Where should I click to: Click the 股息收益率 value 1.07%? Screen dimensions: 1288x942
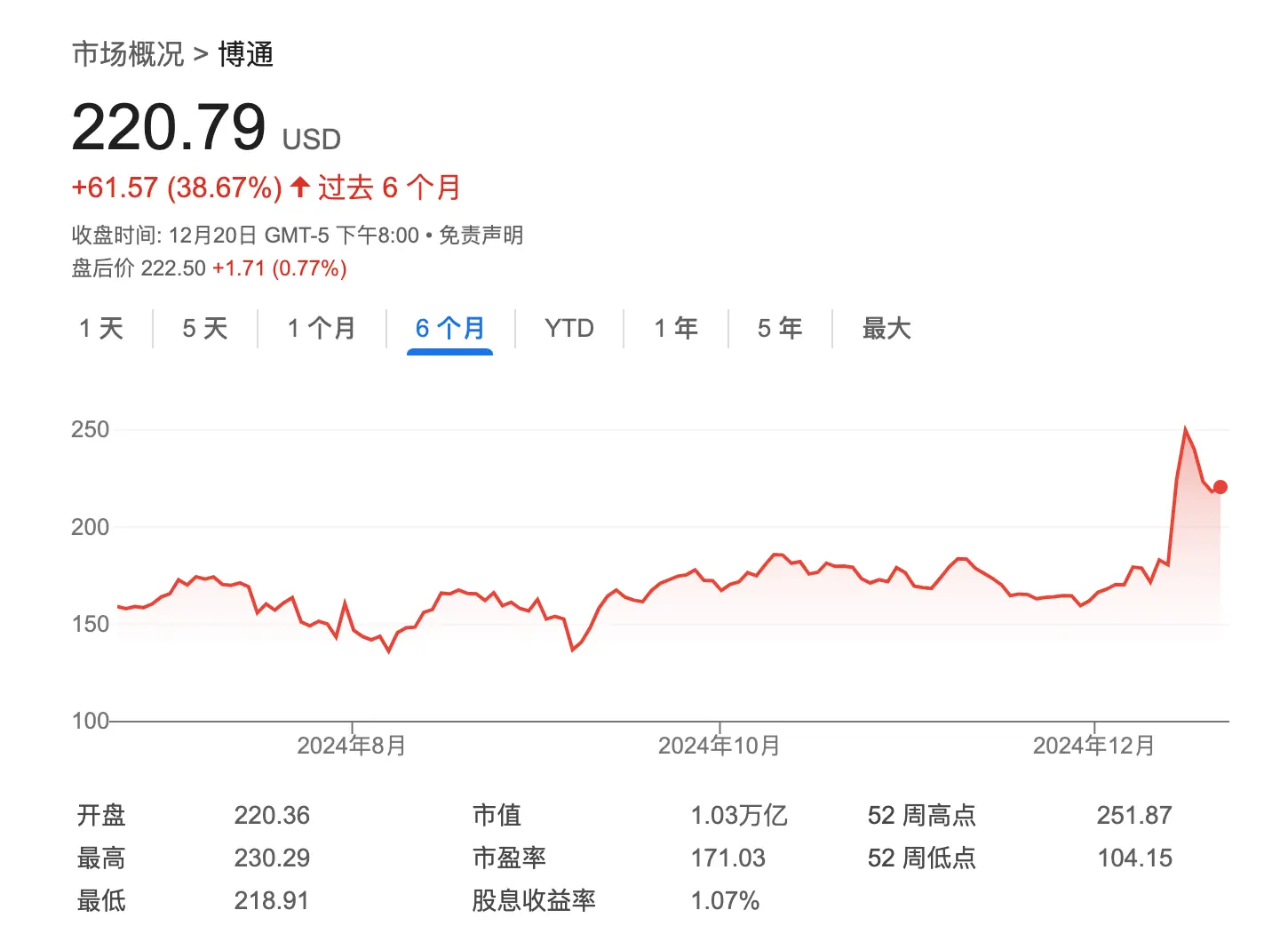[x=725, y=900]
